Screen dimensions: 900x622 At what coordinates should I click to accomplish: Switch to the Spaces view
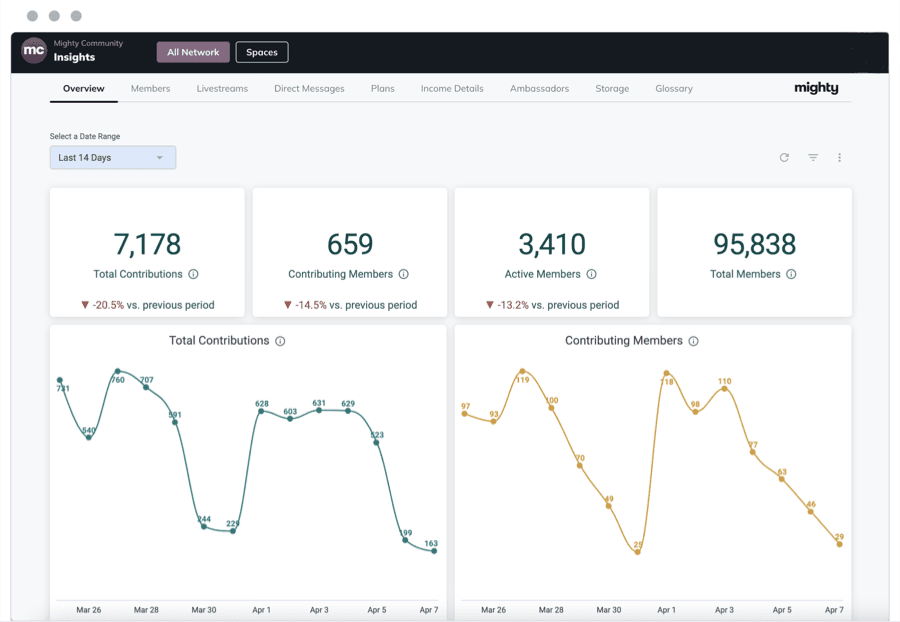click(x=262, y=52)
